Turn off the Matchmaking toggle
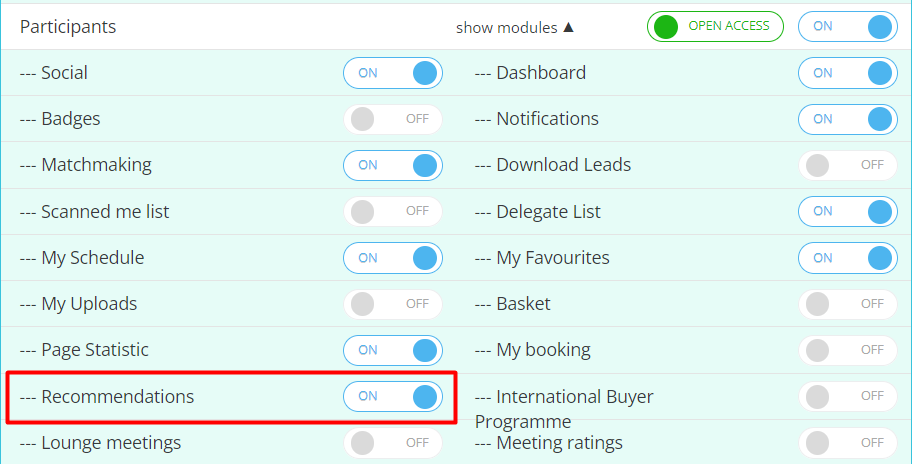 [392, 165]
